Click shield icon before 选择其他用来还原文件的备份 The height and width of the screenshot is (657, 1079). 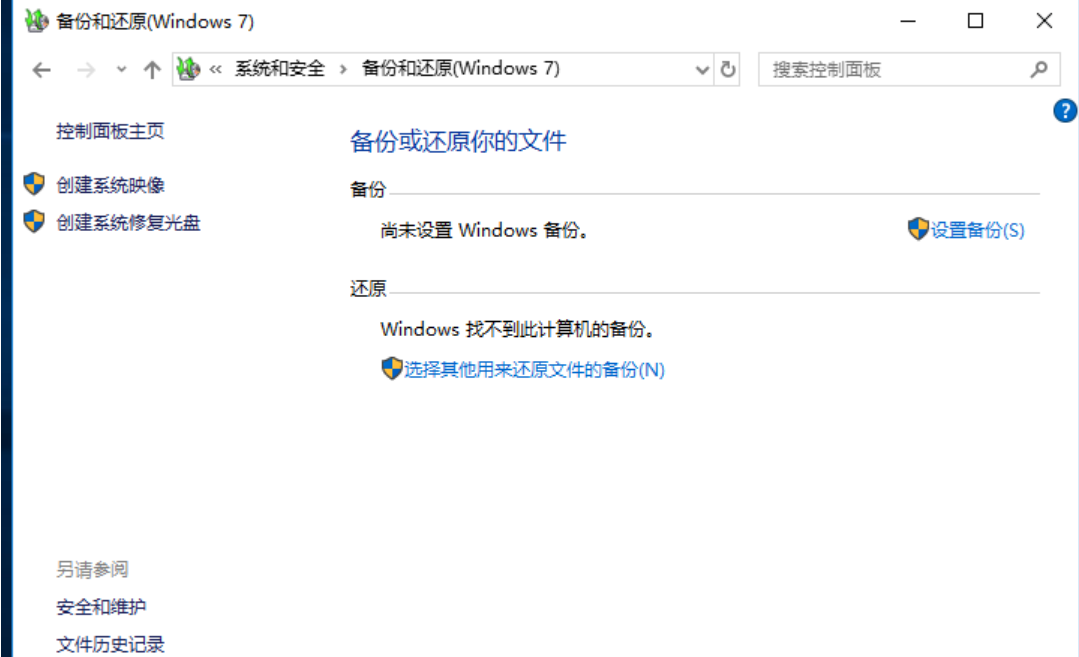[x=392, y=369]
